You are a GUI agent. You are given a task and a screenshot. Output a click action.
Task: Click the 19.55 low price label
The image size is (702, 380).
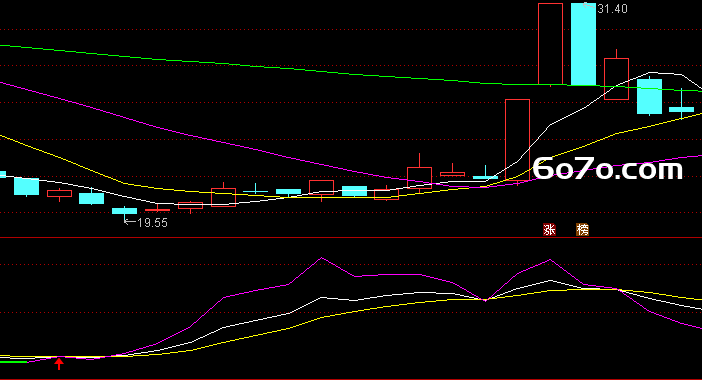[x=153, y=222]
